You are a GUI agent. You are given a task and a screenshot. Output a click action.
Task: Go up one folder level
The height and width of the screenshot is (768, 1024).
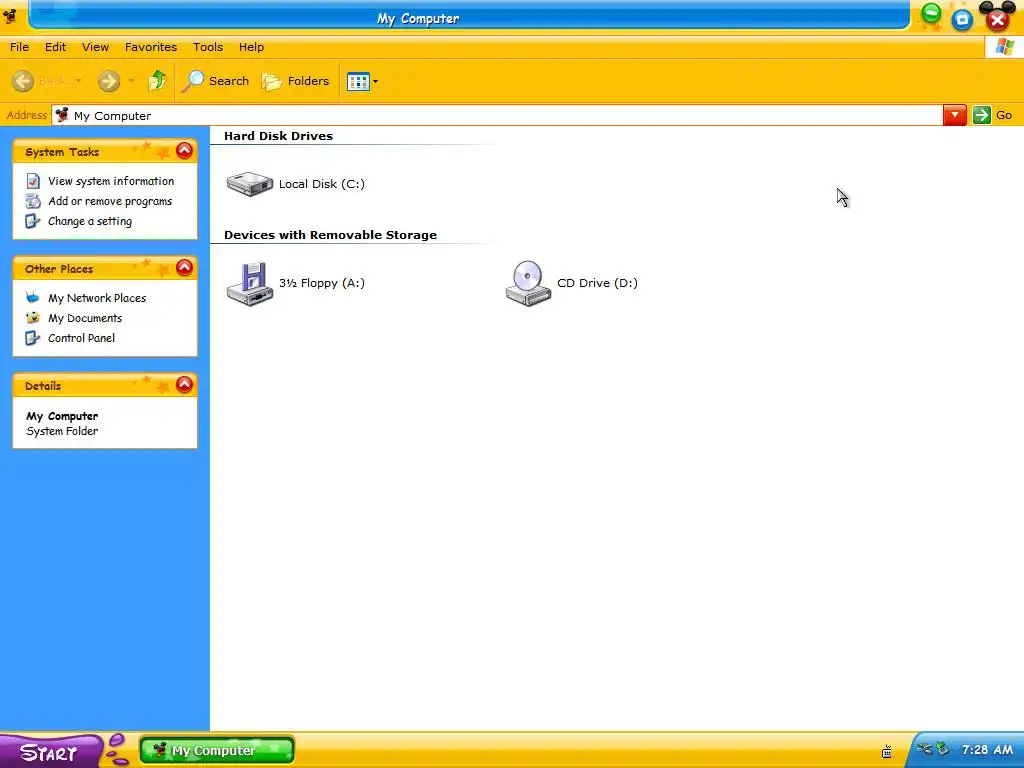[x=157, y=81]
